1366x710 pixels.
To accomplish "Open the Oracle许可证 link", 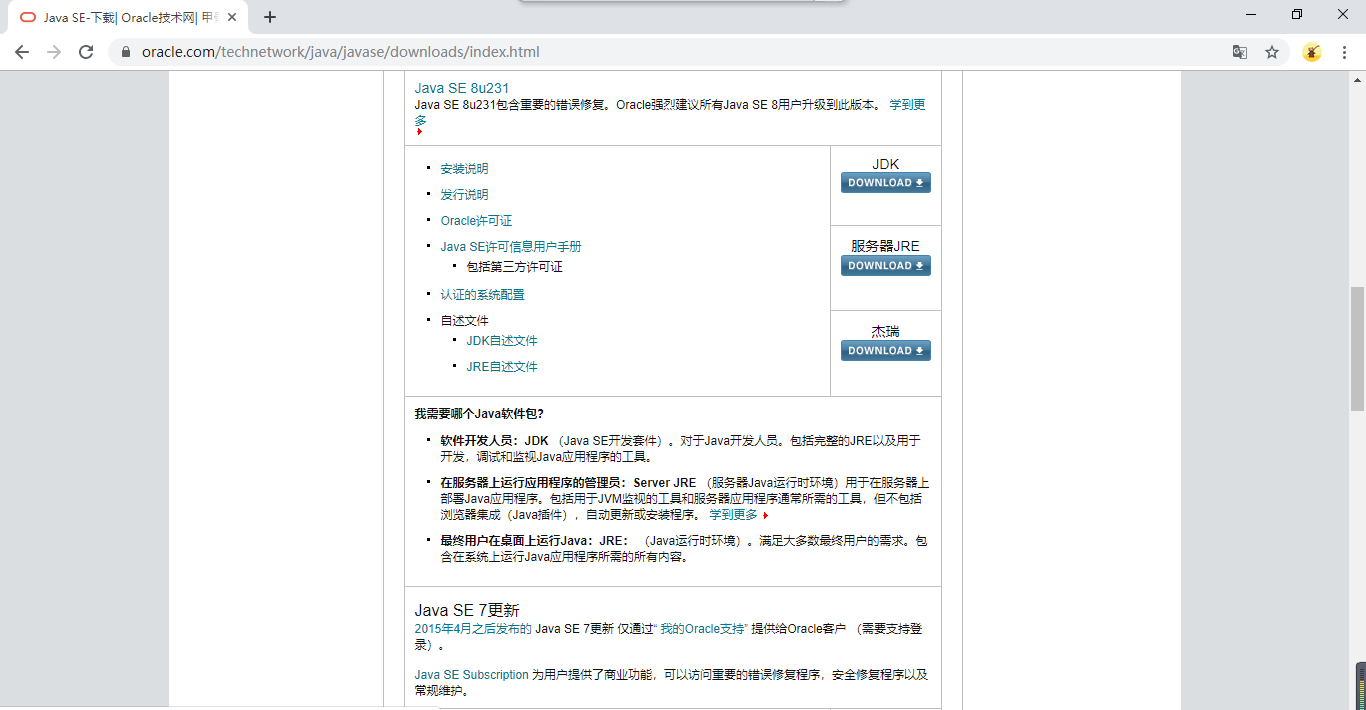I will click(x=476, y=221).
